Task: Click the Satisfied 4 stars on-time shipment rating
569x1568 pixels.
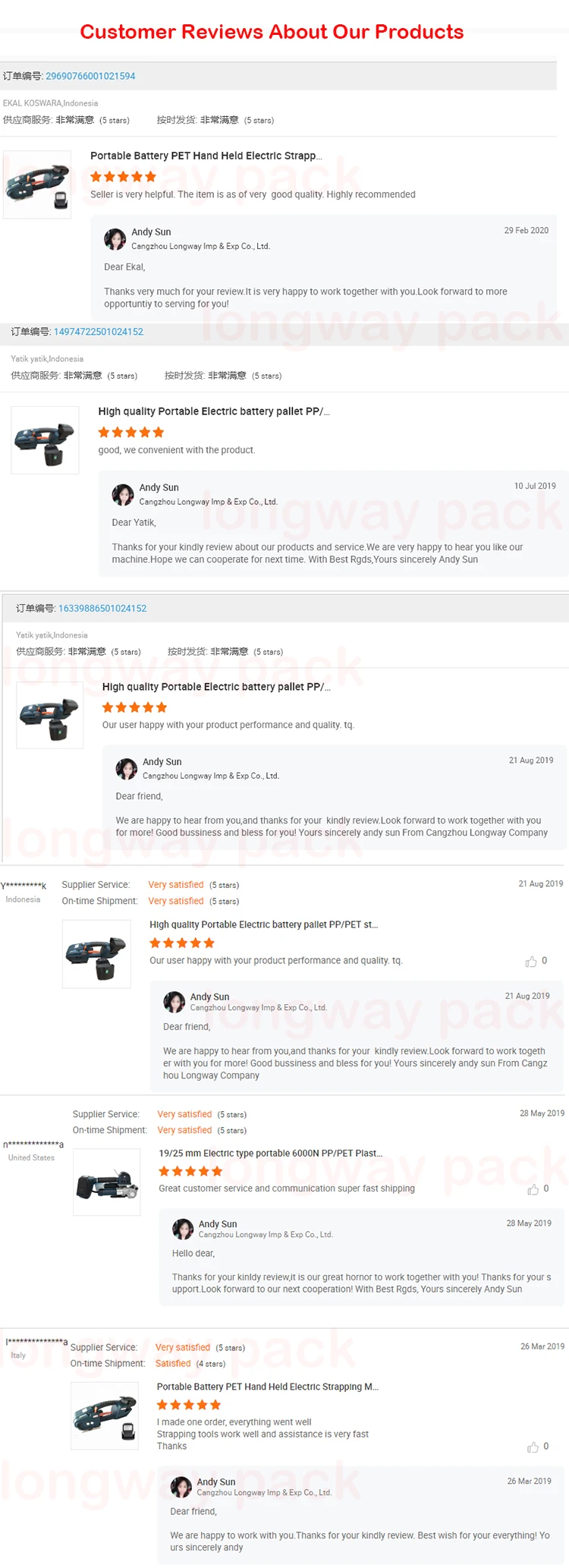Action: point(190,1364)
